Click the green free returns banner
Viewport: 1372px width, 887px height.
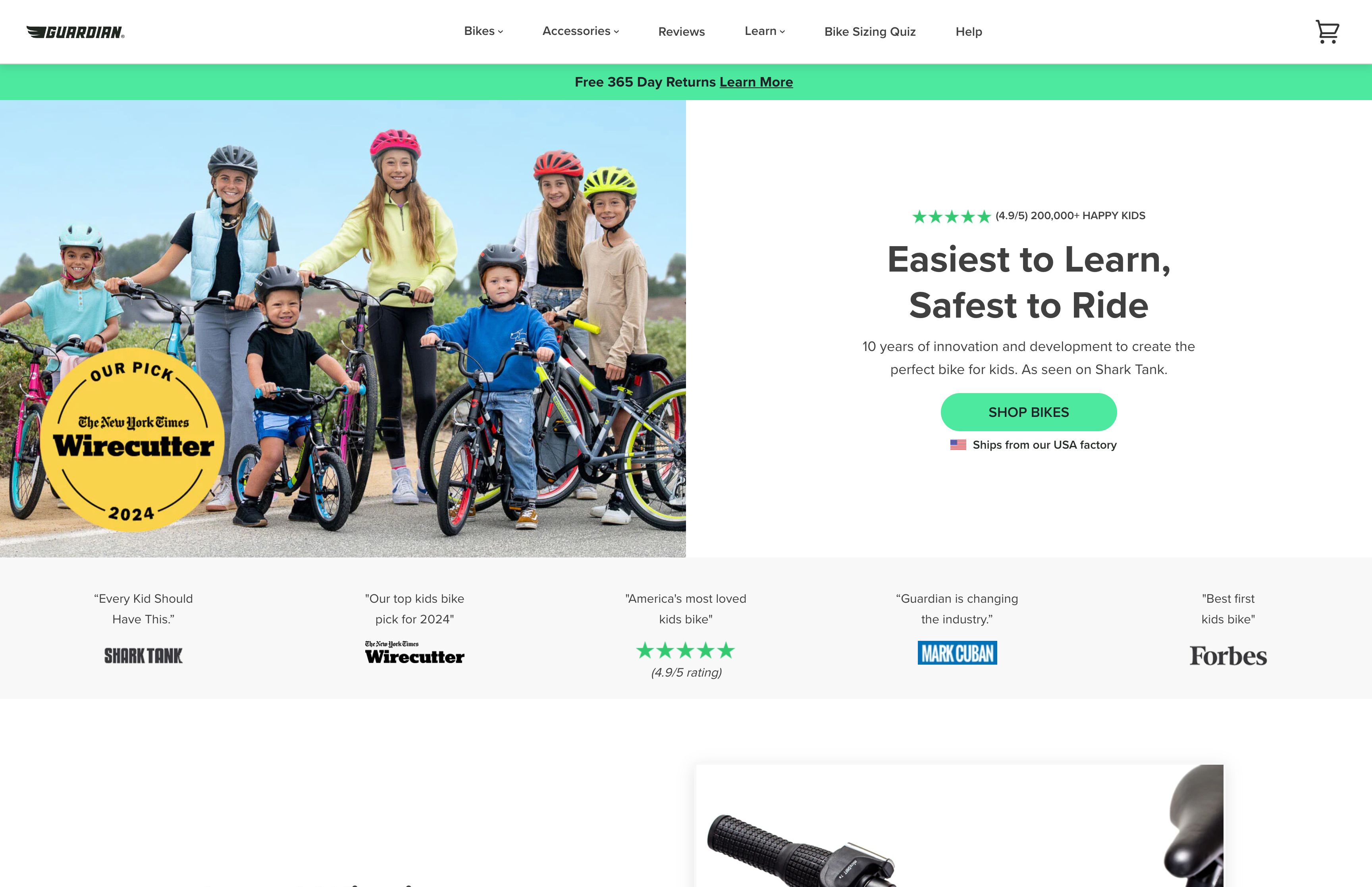click(686, 81)
